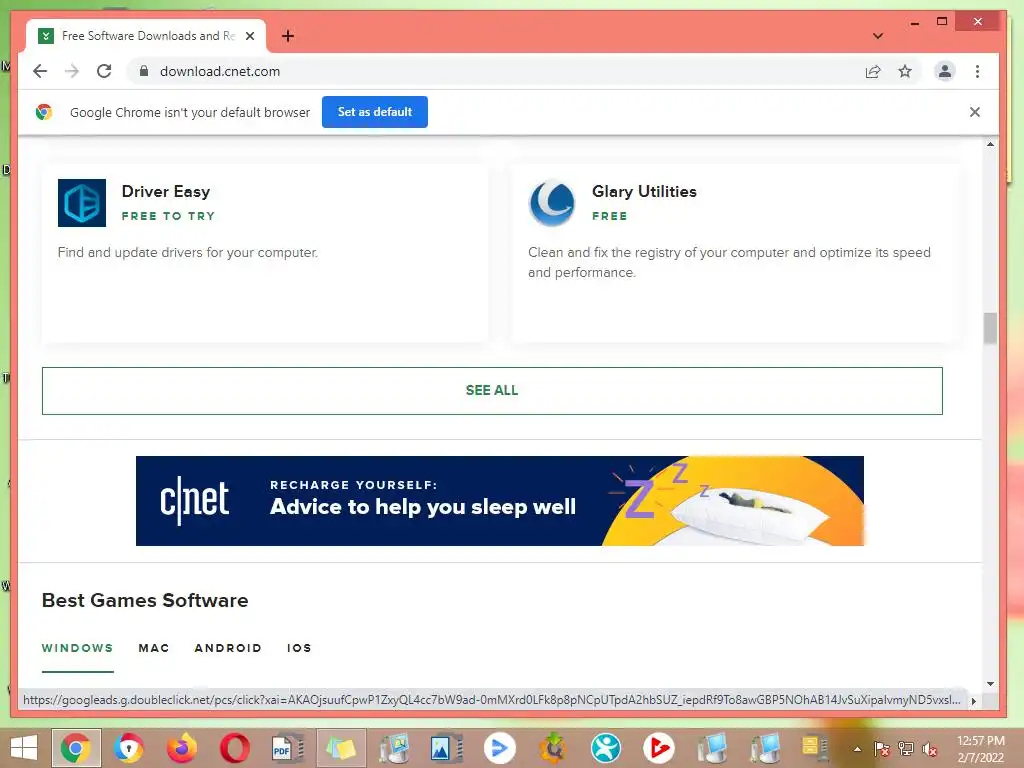This screenshot has height=768, width=1024.
Task: Click the Glary Utilities app icon
Action: click(x=552, y=203)
